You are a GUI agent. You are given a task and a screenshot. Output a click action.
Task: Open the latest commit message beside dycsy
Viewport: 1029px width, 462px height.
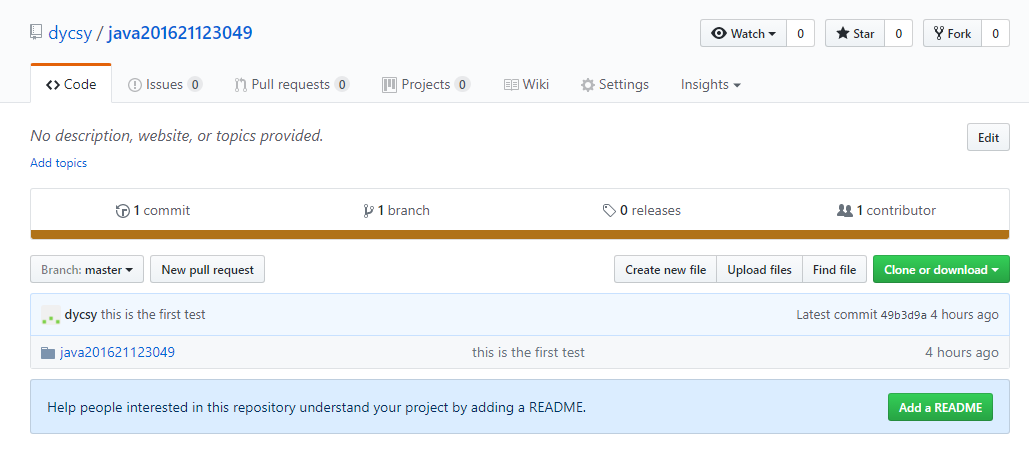[153, 315]
